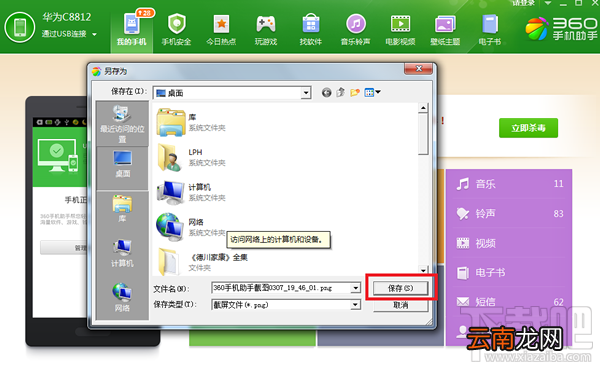This screenshot has width=600, height=367.
Task: Click the 立即杀毒 button
Action: (x=528, y=128)
